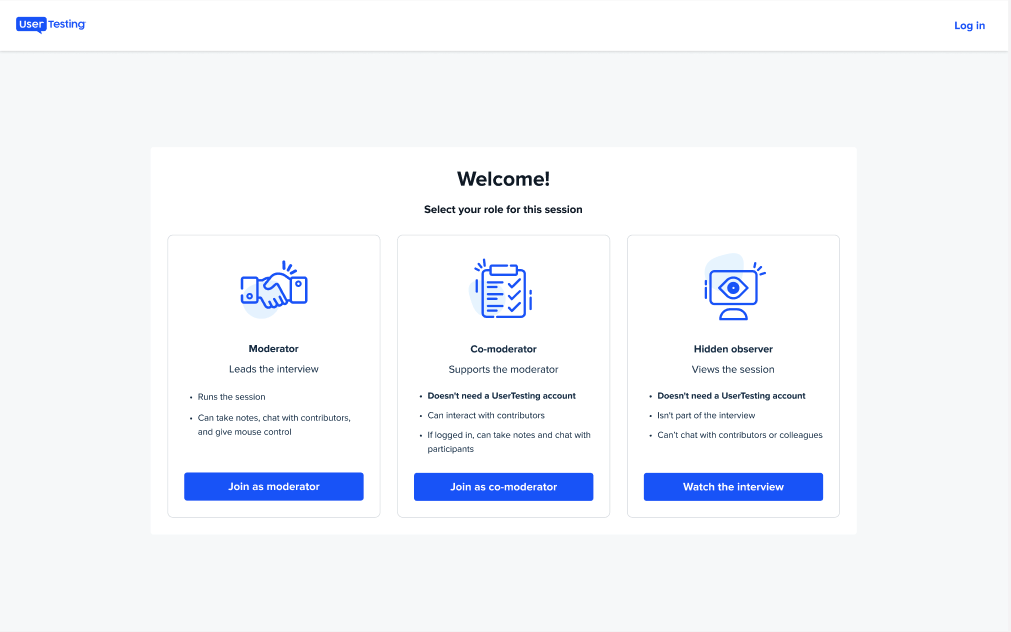The width and height of the screenshot is (1011, 632).
Task: Click the 'Views the session' subtitle
Action: pyautogui.click(x=733, y=369)
